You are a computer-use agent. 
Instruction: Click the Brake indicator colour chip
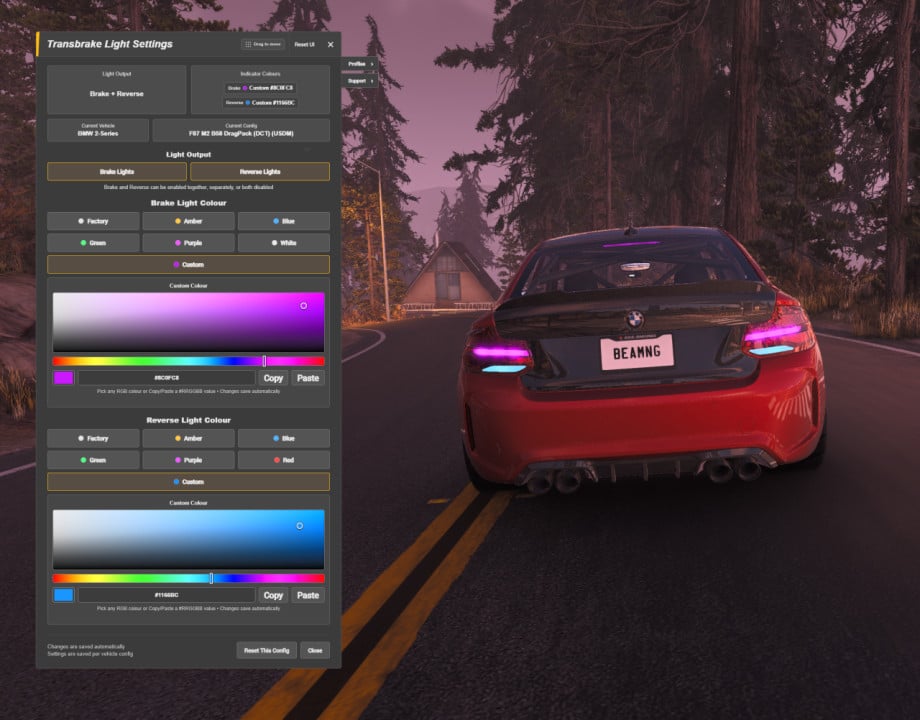pos(260,88)
